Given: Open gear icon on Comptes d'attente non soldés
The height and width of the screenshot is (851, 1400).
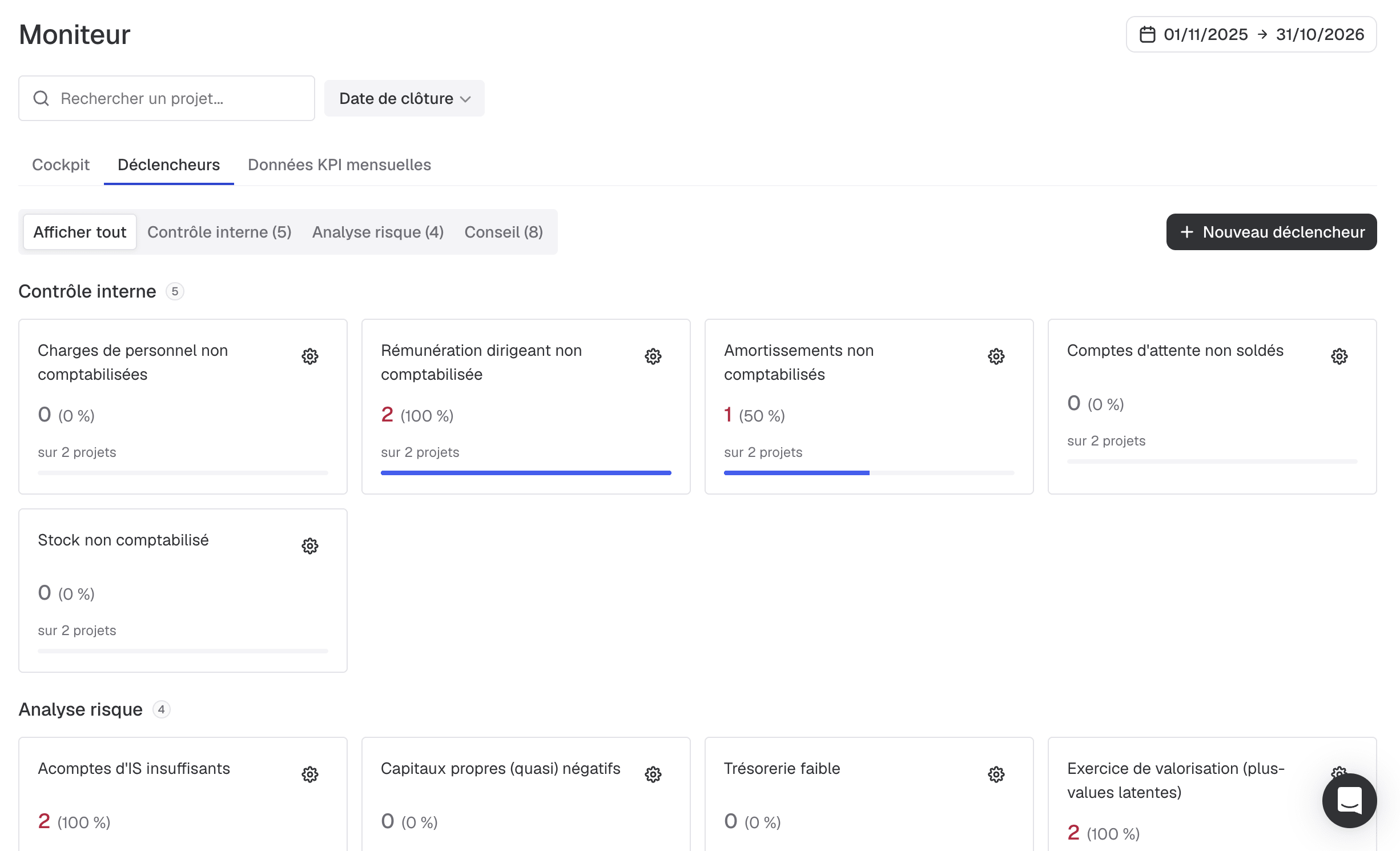Looking at the screenshot, I should 1339,356.
